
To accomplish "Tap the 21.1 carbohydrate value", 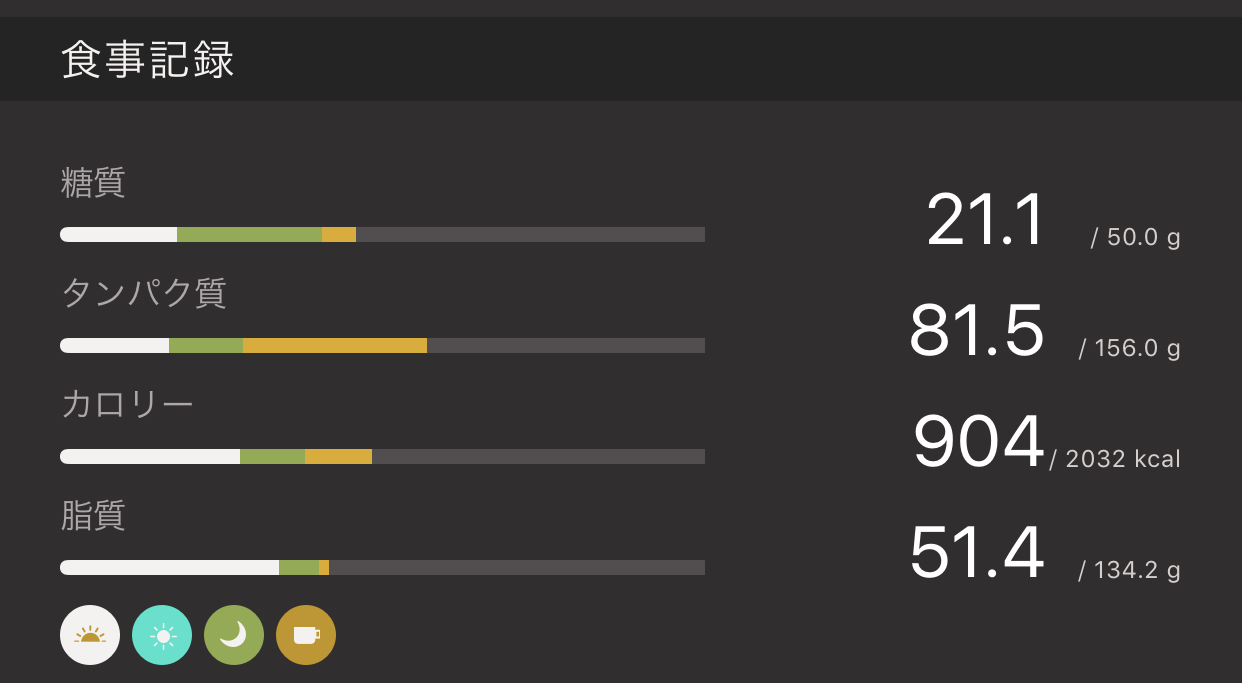I will pyautogui.click(x=985, y=221).
